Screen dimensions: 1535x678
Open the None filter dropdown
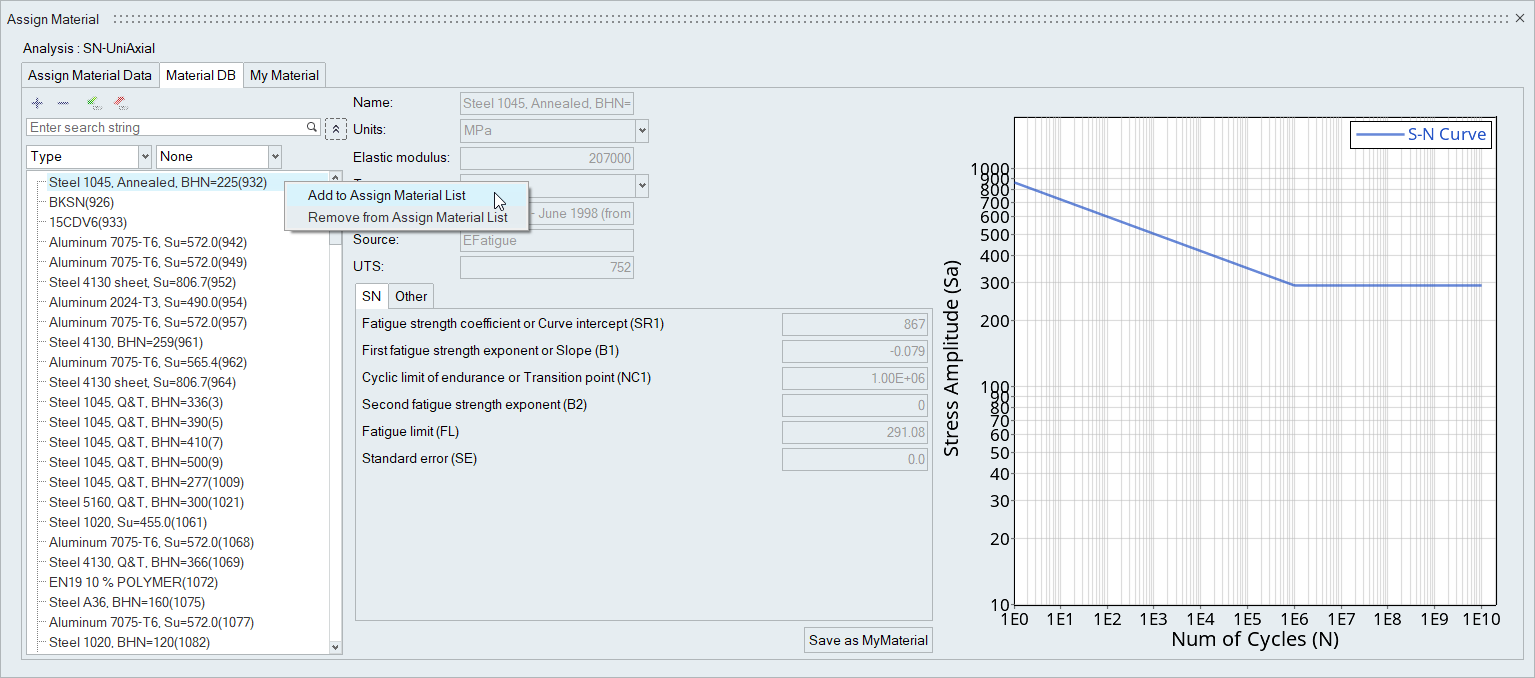274,157
